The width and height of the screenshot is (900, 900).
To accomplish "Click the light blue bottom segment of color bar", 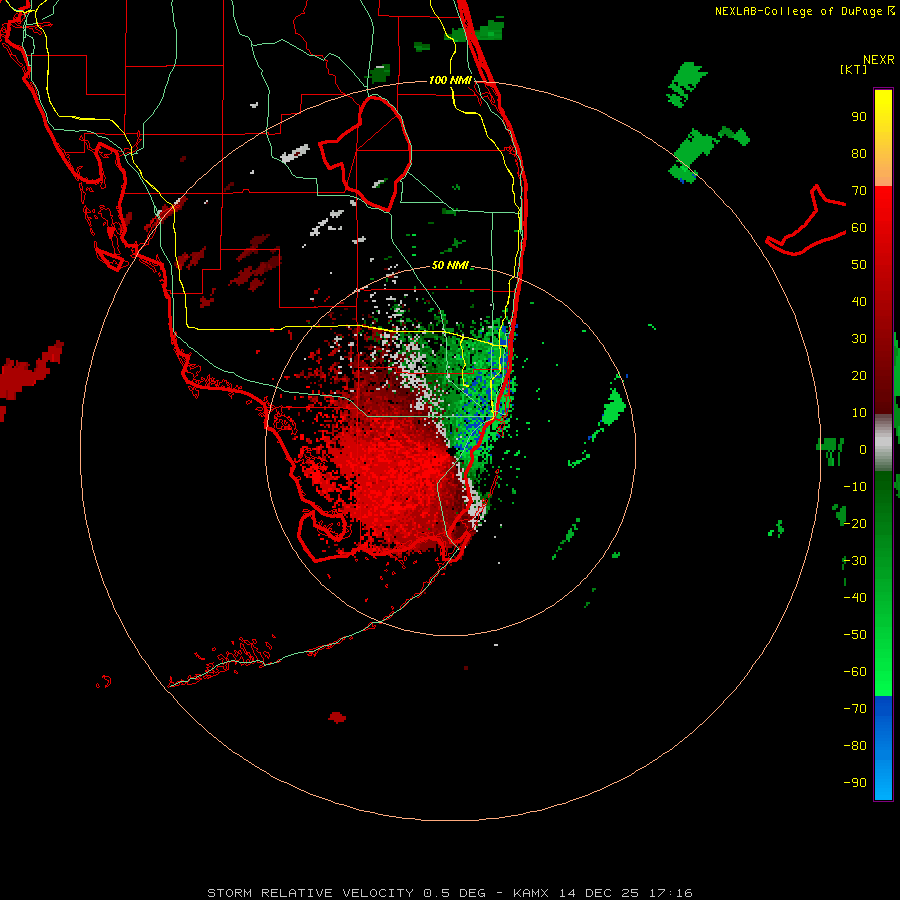I will (x=883, y=782).
